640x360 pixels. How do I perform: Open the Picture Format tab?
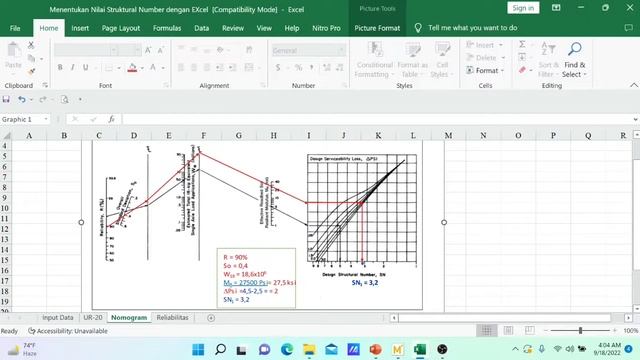pyautogui.click(x=377, y=28)
